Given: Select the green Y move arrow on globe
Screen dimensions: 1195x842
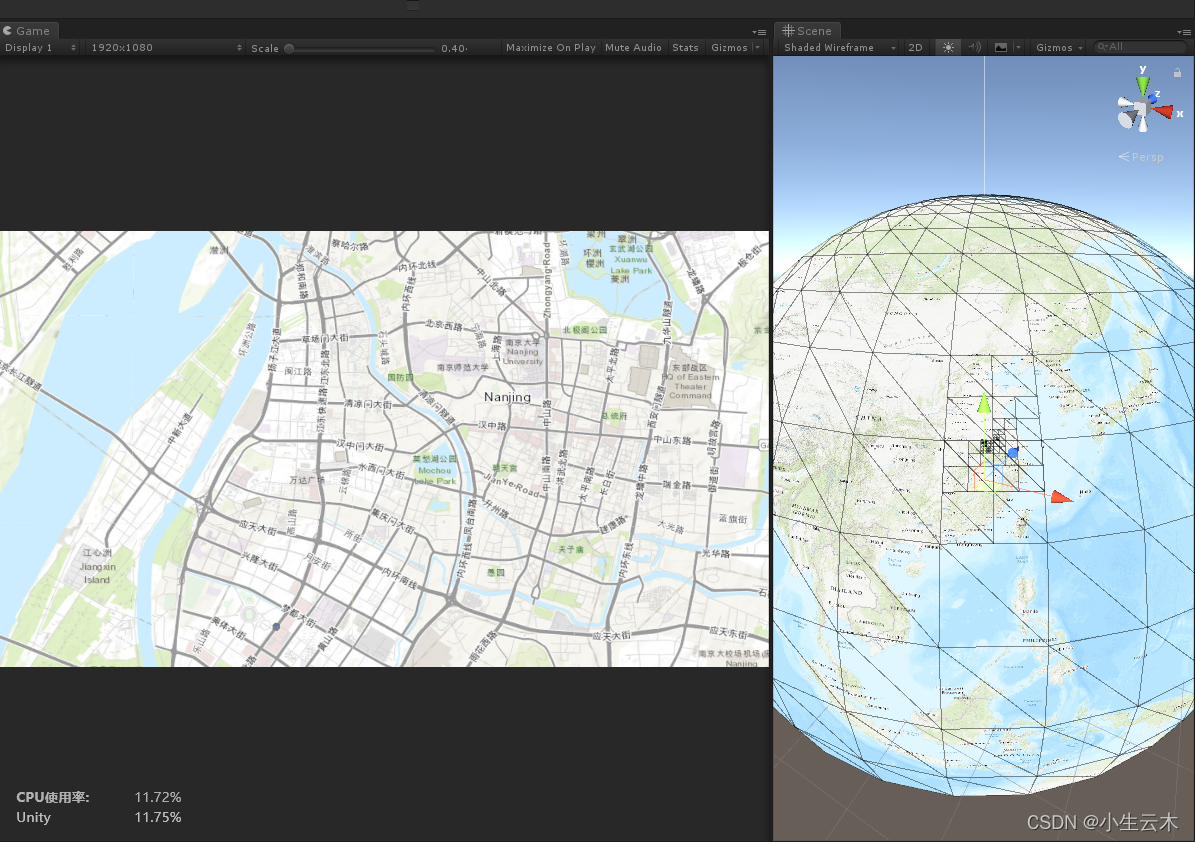Looking at the screenshot, I should click(985, 403).
